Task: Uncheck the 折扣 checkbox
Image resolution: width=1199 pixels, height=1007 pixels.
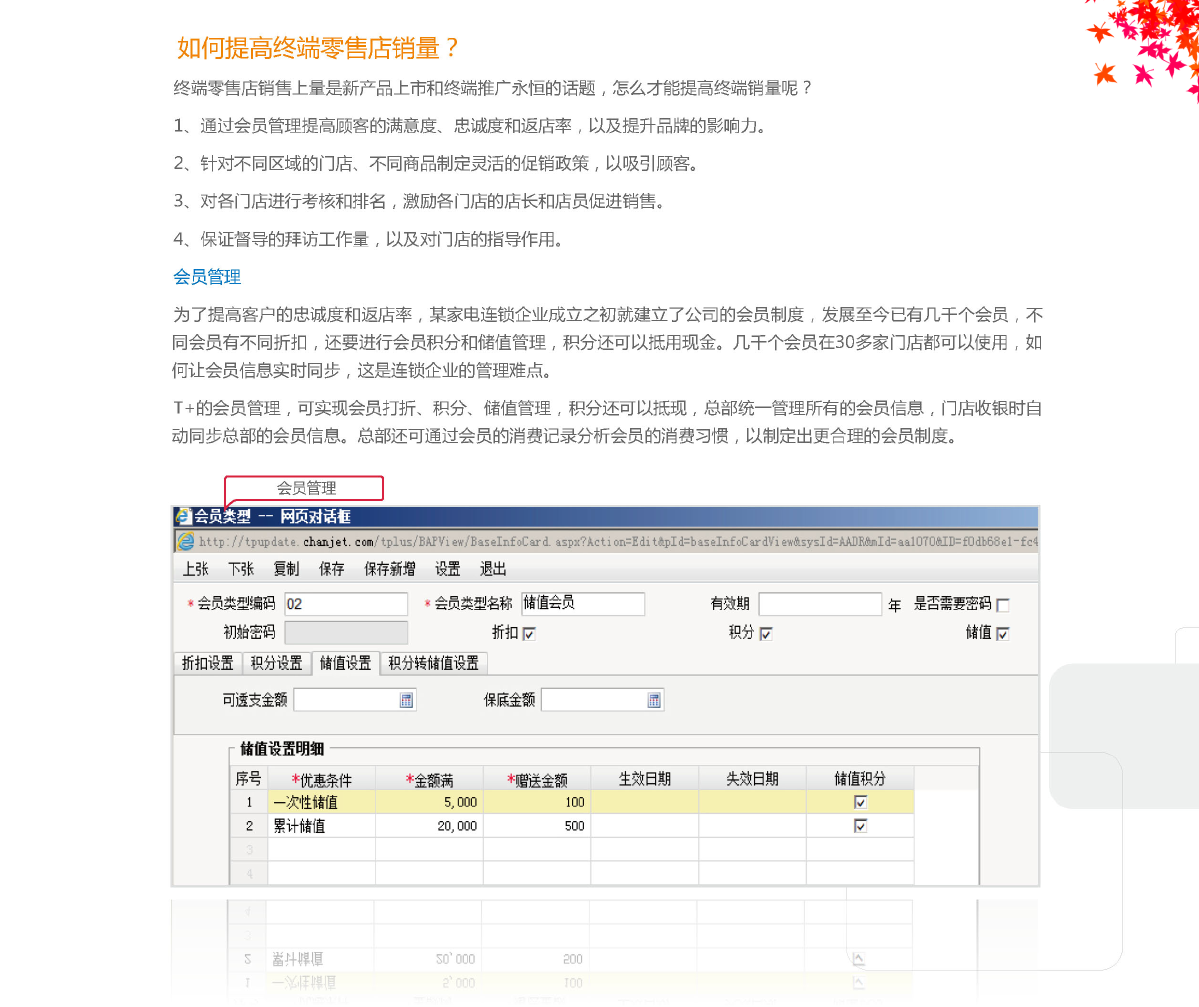Action: click(x=529, y=633)
